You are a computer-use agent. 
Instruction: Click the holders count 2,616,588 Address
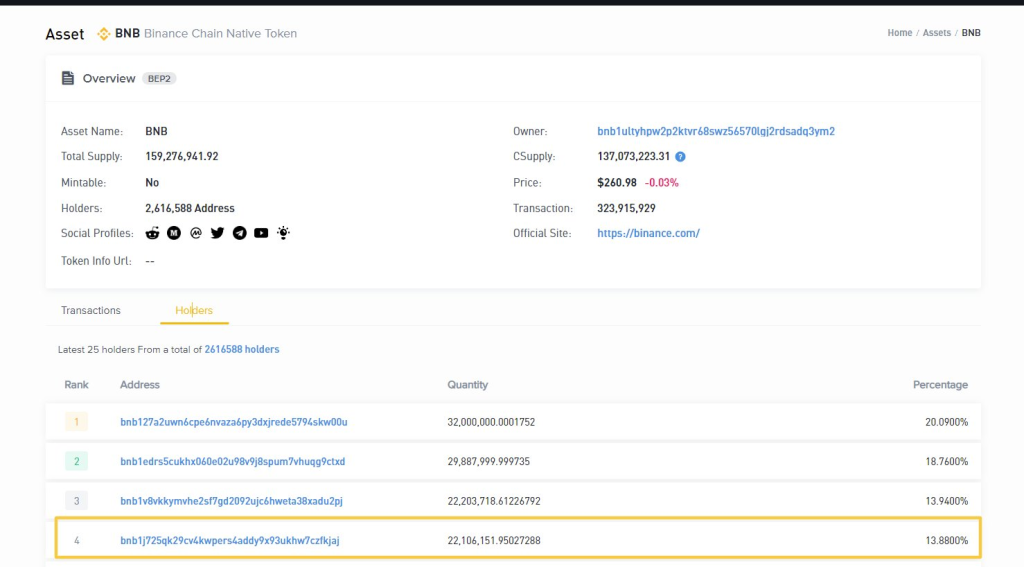pyautogui.click(x=189, y=208)
